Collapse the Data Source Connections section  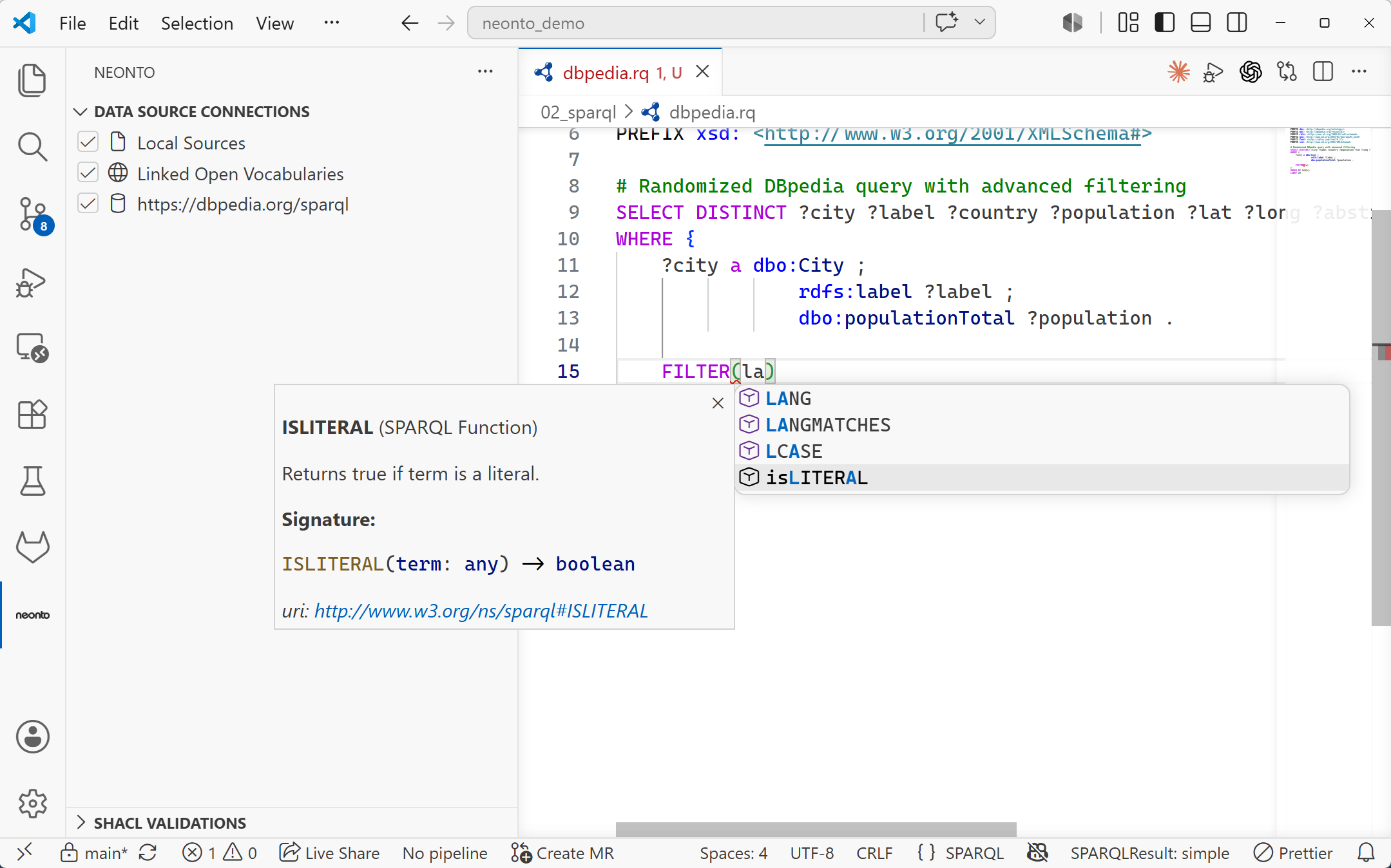coord(202,111)
